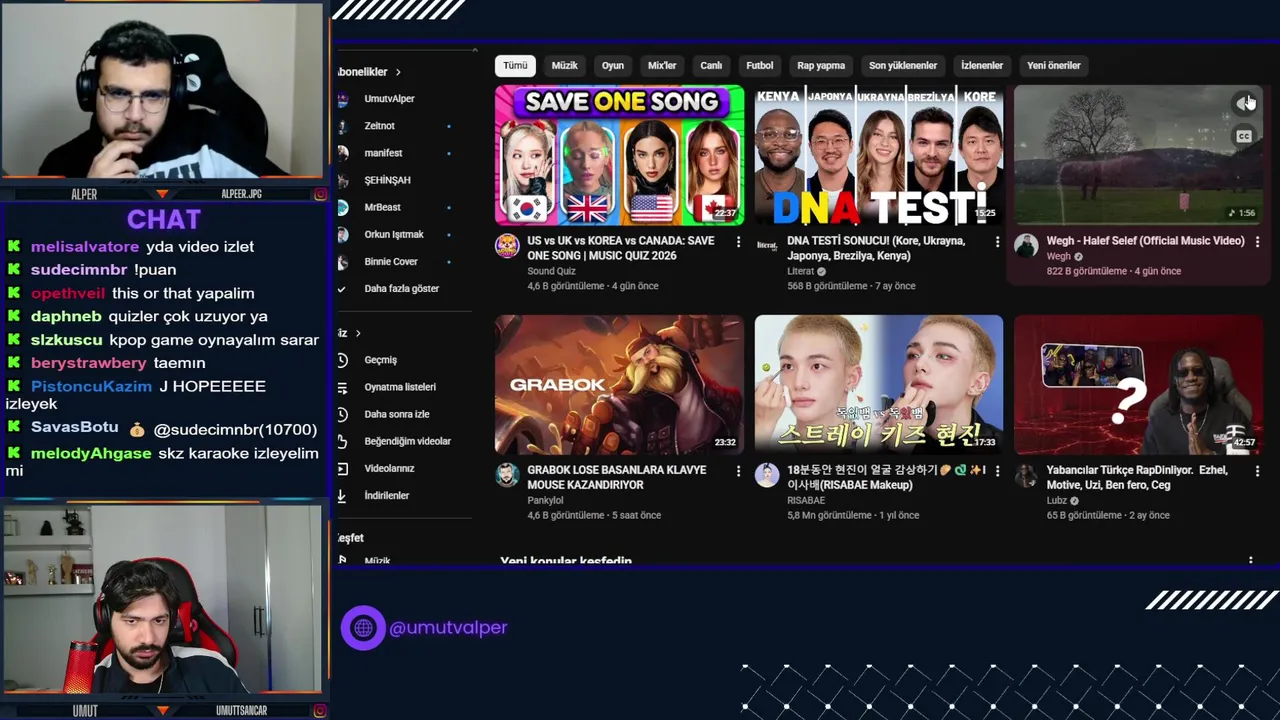Click Instagram icon next to UMUTTSANCAR
This screenshot has height=720, width=1280.
point(320,710)
